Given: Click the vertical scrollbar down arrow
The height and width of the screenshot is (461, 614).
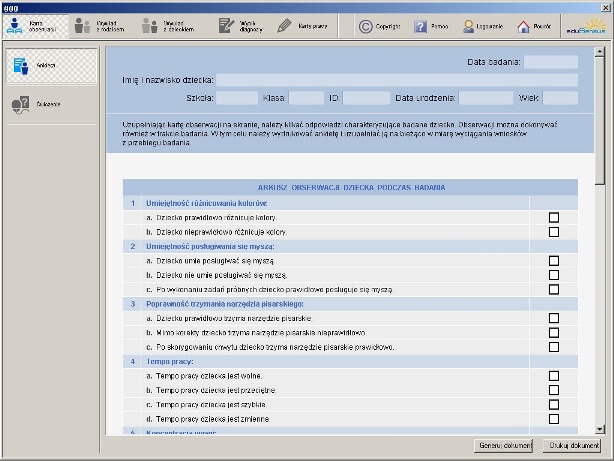Looking at the screenshot, I should [x=600, y=425].
